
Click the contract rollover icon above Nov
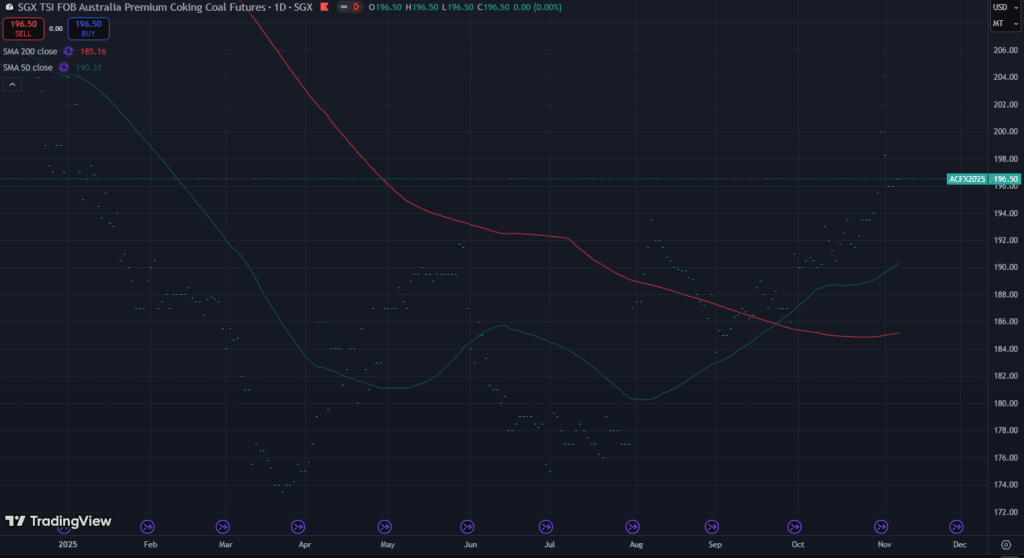coord(882,526)
